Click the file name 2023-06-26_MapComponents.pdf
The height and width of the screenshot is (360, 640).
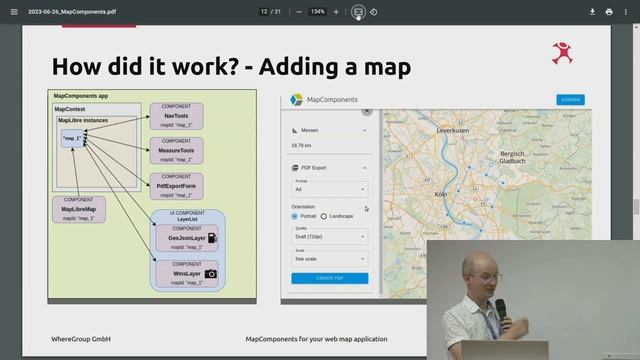[x=72, y=12]
